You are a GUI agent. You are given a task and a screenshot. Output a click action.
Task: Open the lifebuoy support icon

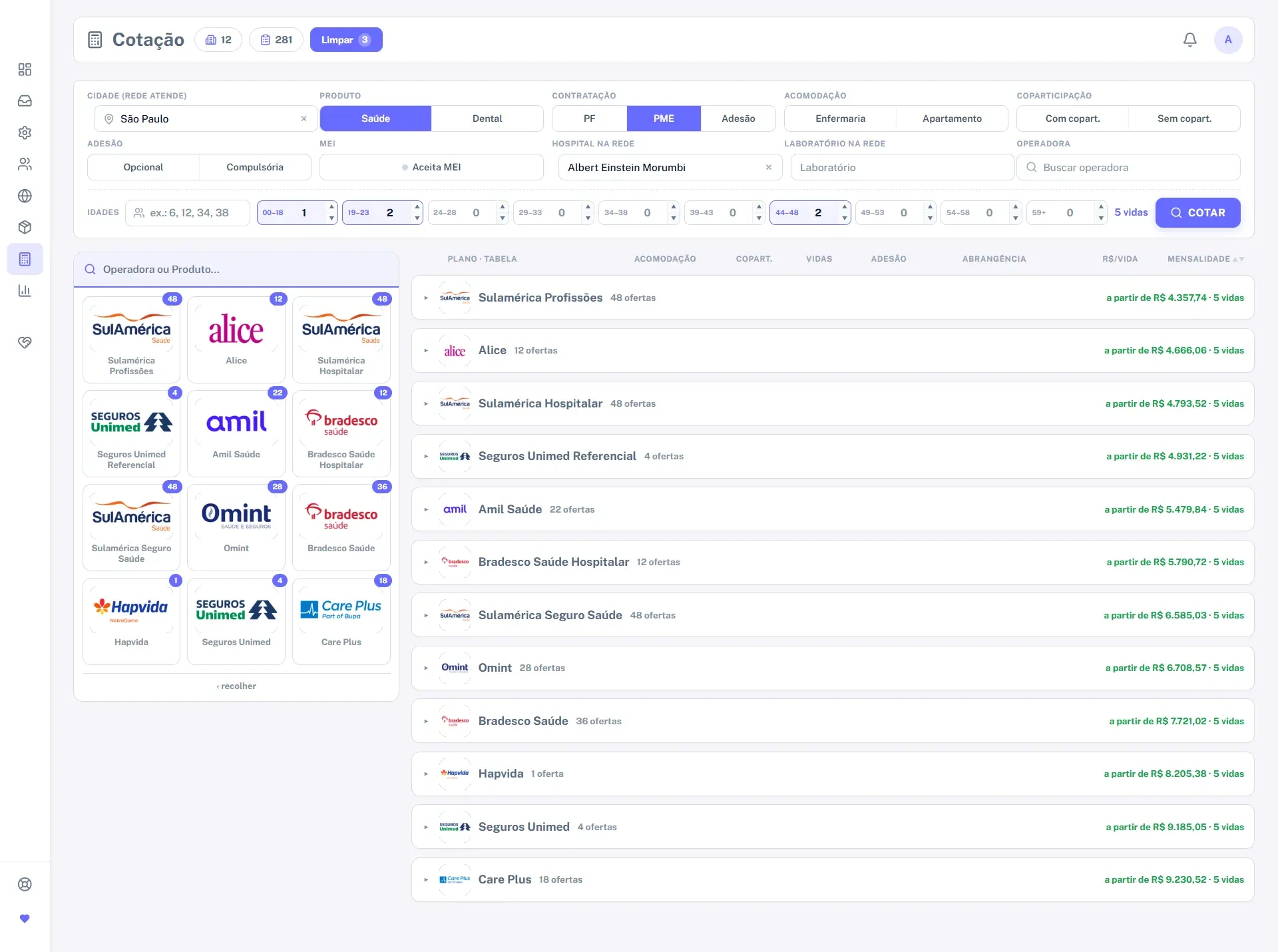[x=25, y=884]
